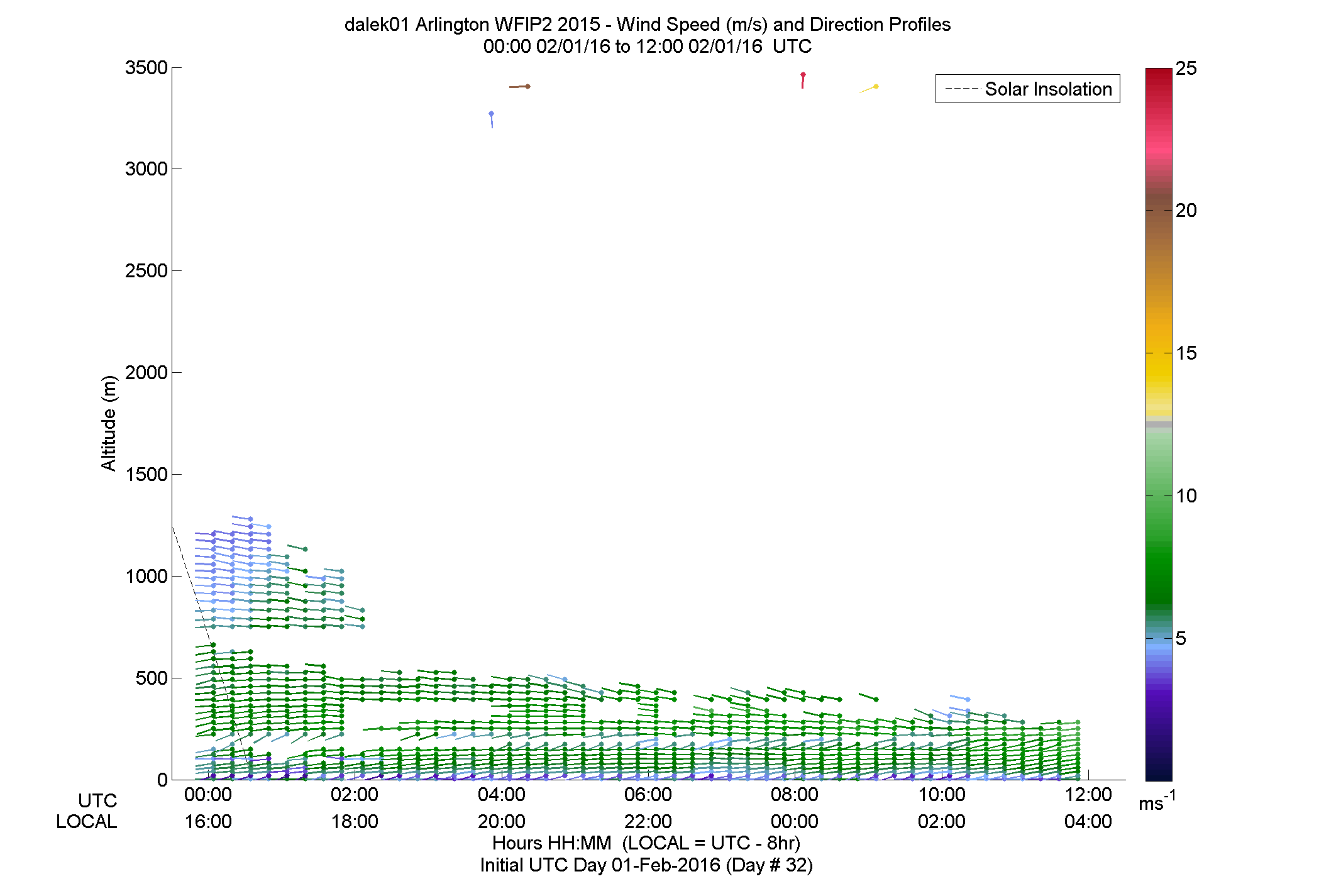Viewport: 1319px width, 896px height.
Task: Click the 12:00 UTC time tick label
Action: pos(1088,795)
